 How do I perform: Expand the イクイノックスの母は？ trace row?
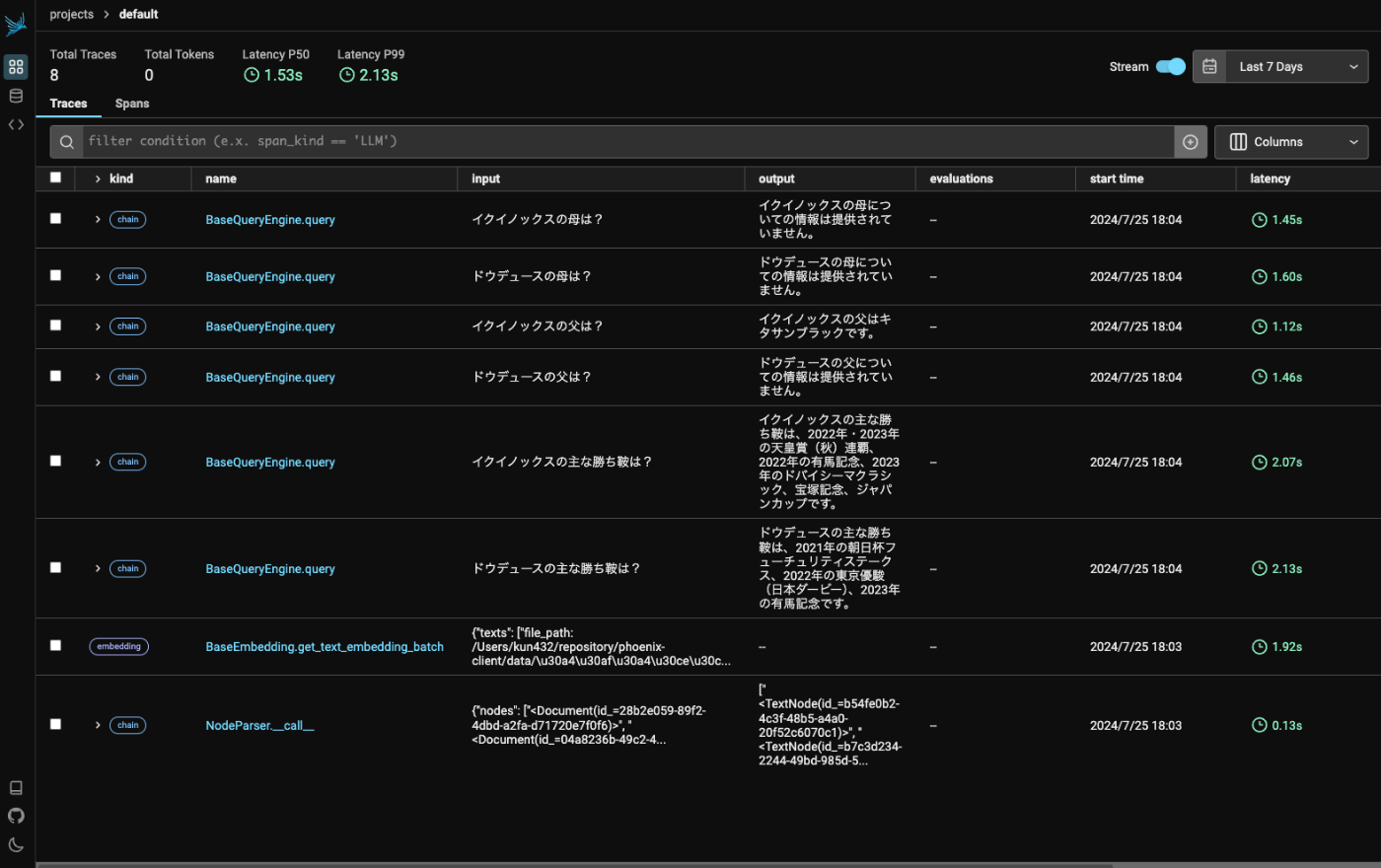pos(98,220)
